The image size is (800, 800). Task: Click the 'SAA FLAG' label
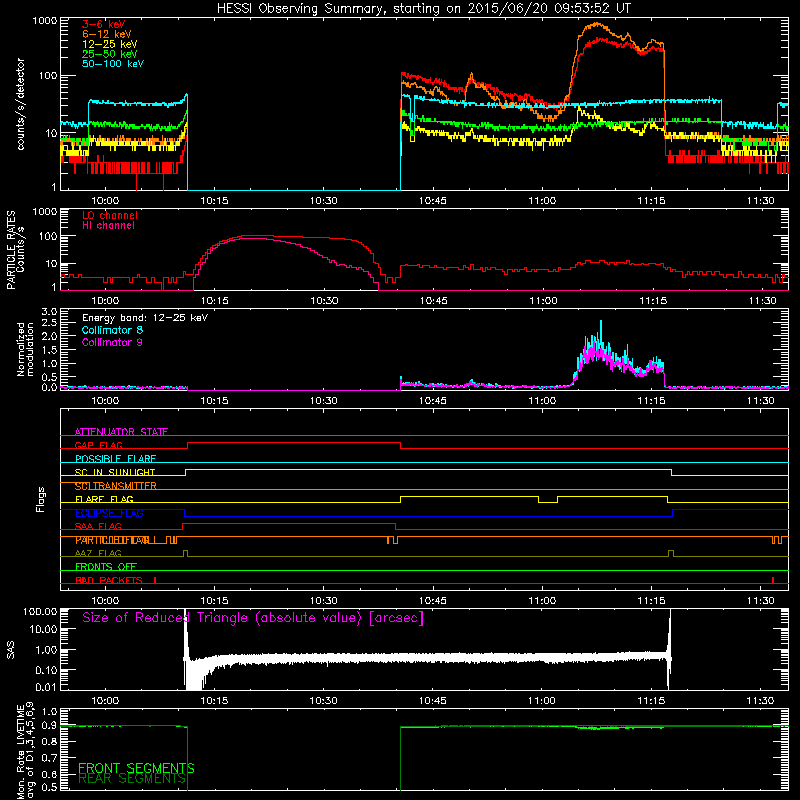pyautogui.click(x=98, y=526)
